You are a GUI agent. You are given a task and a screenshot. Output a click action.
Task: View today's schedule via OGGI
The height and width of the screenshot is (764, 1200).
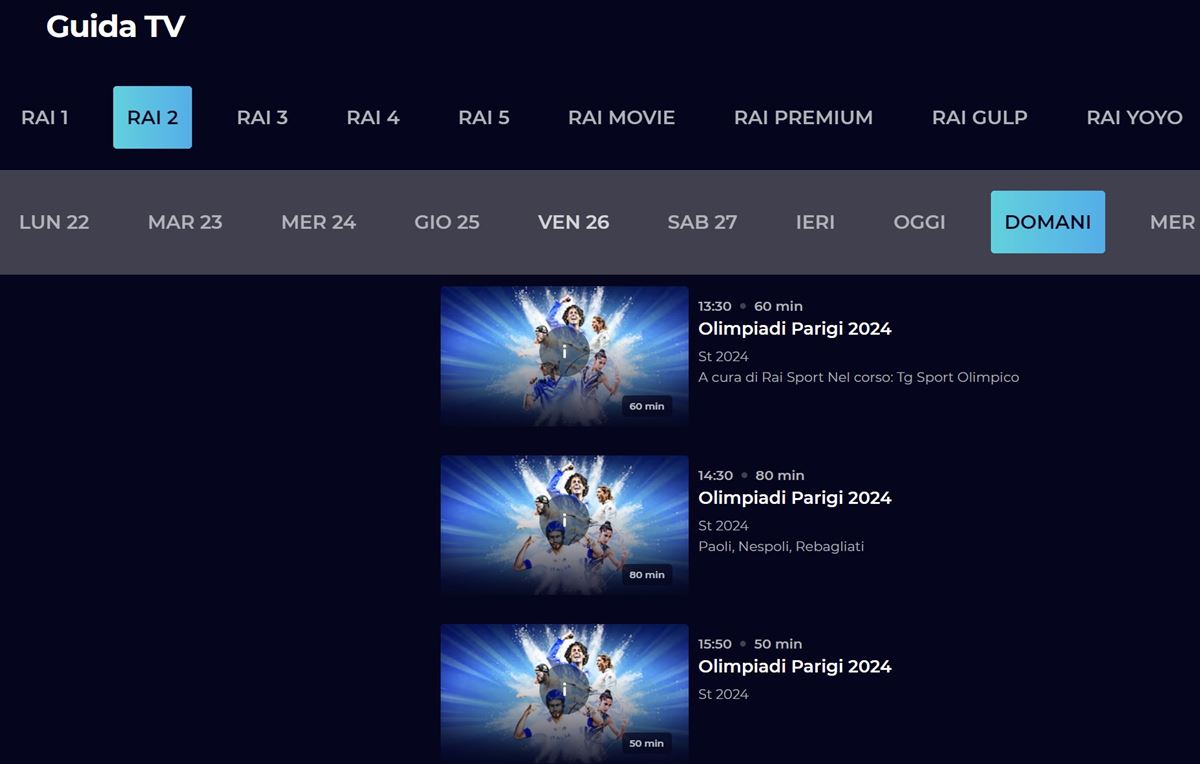(919, 222)
